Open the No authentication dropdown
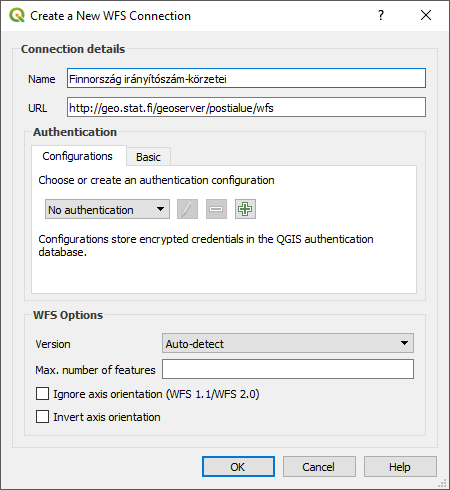450x490 pixels. click(x=107, y=209)
